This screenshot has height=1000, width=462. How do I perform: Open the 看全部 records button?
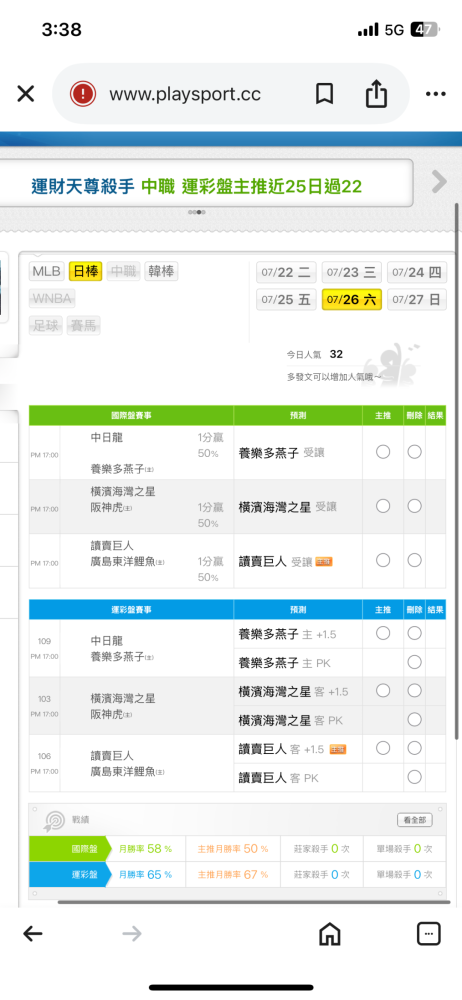tap(415, 820)
